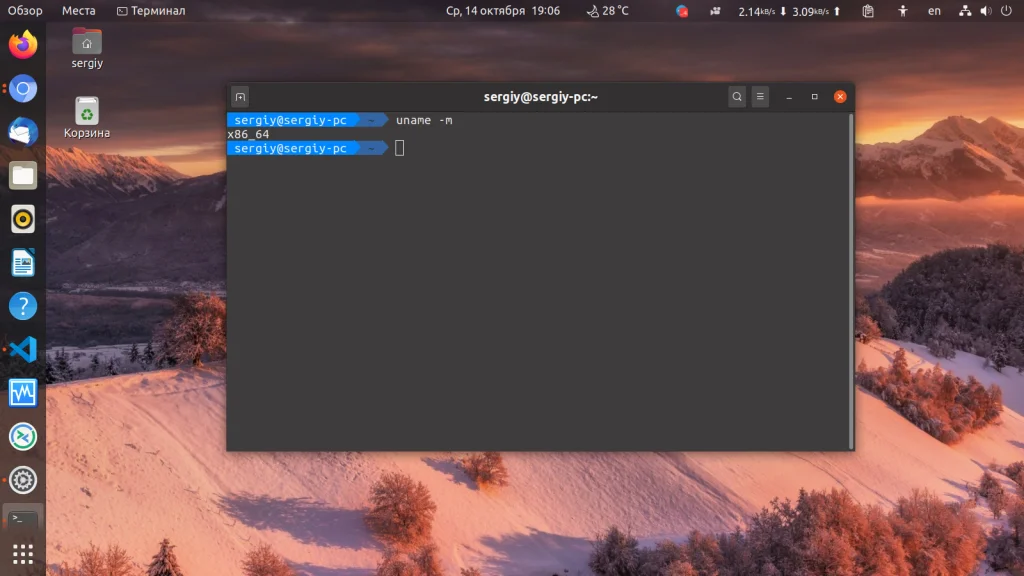
Task: Open the Корзина trash on the desktop
Action: click(x=86, y=110)
